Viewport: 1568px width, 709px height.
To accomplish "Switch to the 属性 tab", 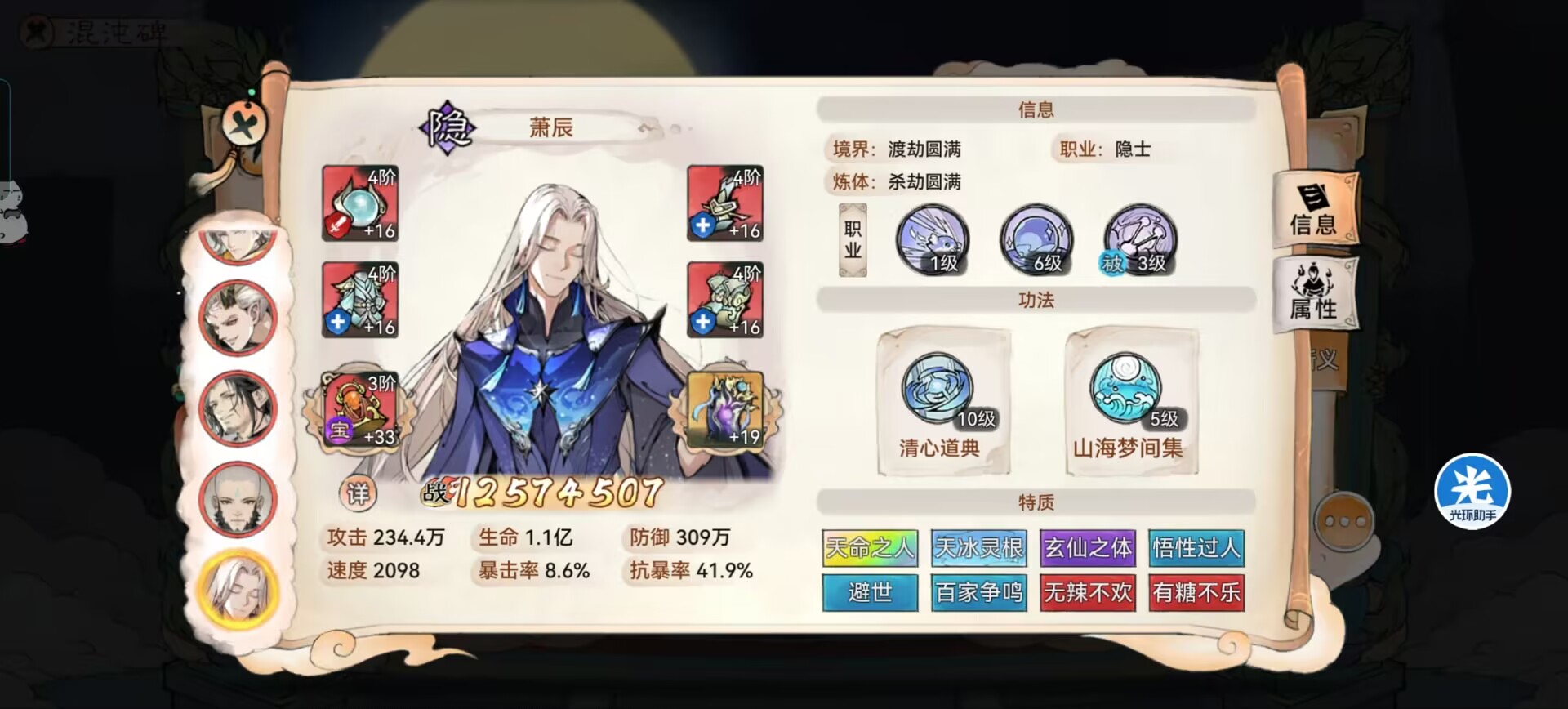I will tap(1314, 294).
